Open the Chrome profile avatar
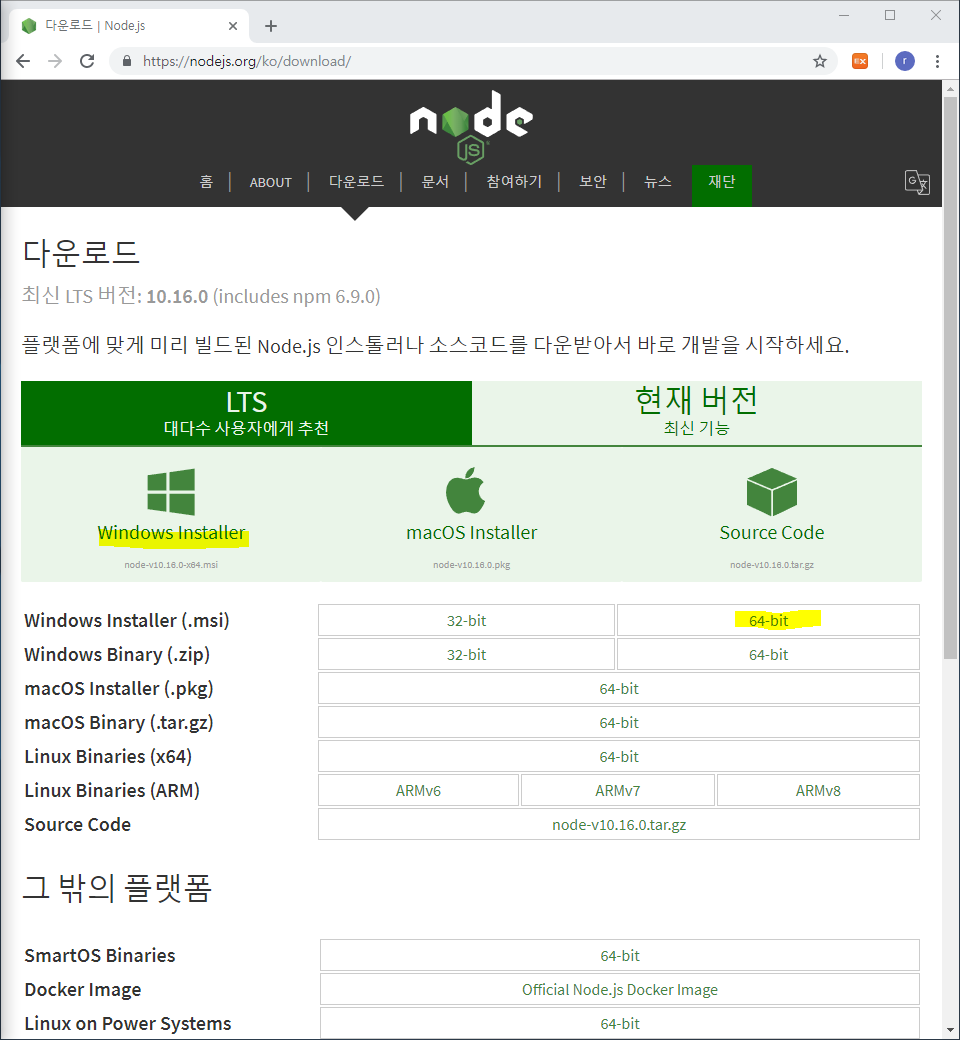Screen dimensions: 960x1040 coord(905,61)
